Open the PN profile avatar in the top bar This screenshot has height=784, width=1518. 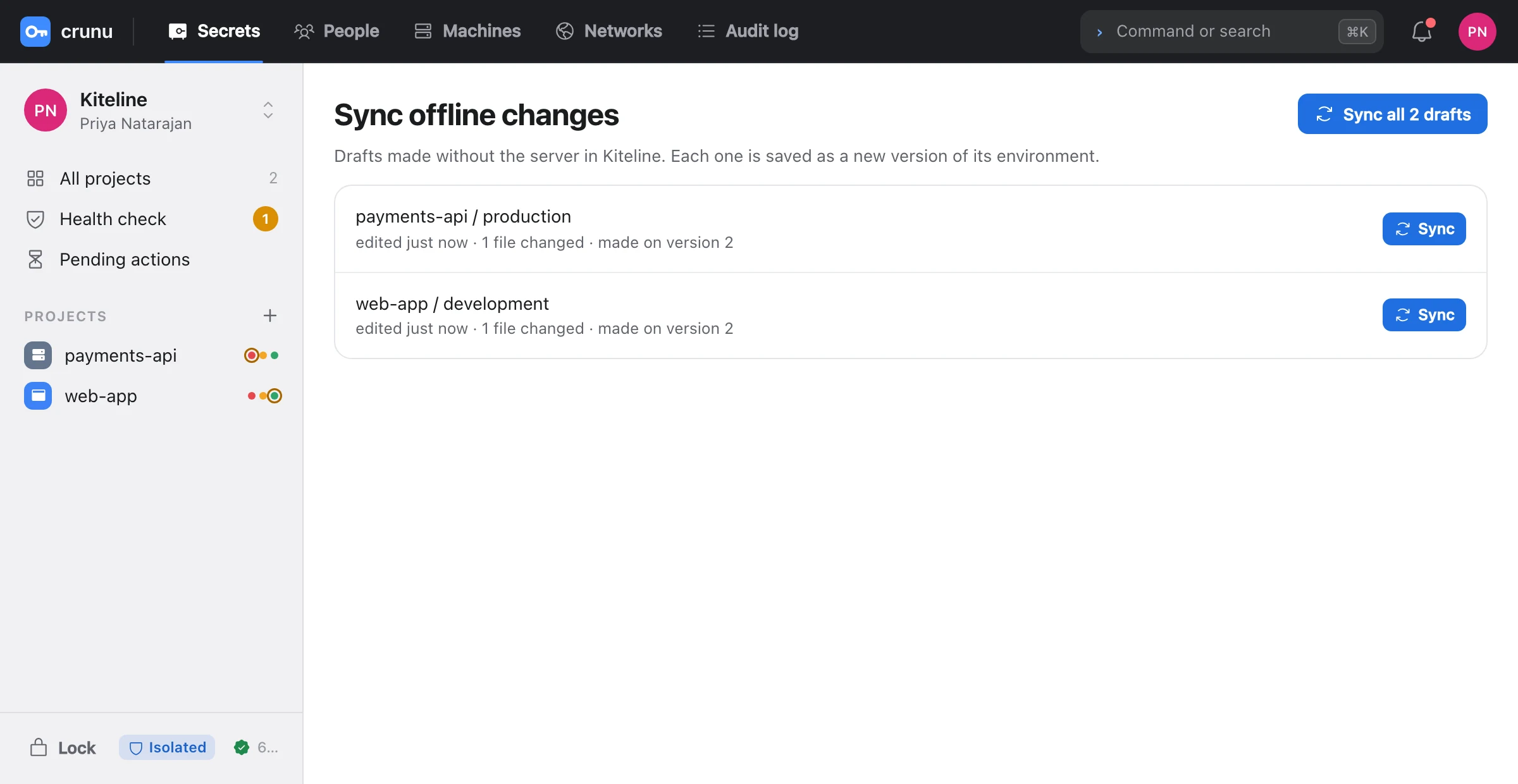point(1477,32)
